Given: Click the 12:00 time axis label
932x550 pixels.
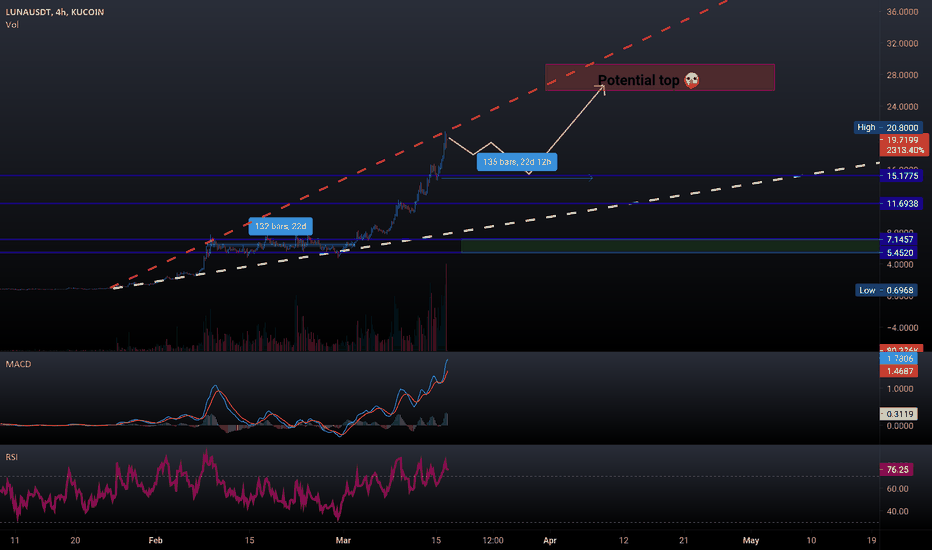Looking at the screenshot, I should (493, 540).
